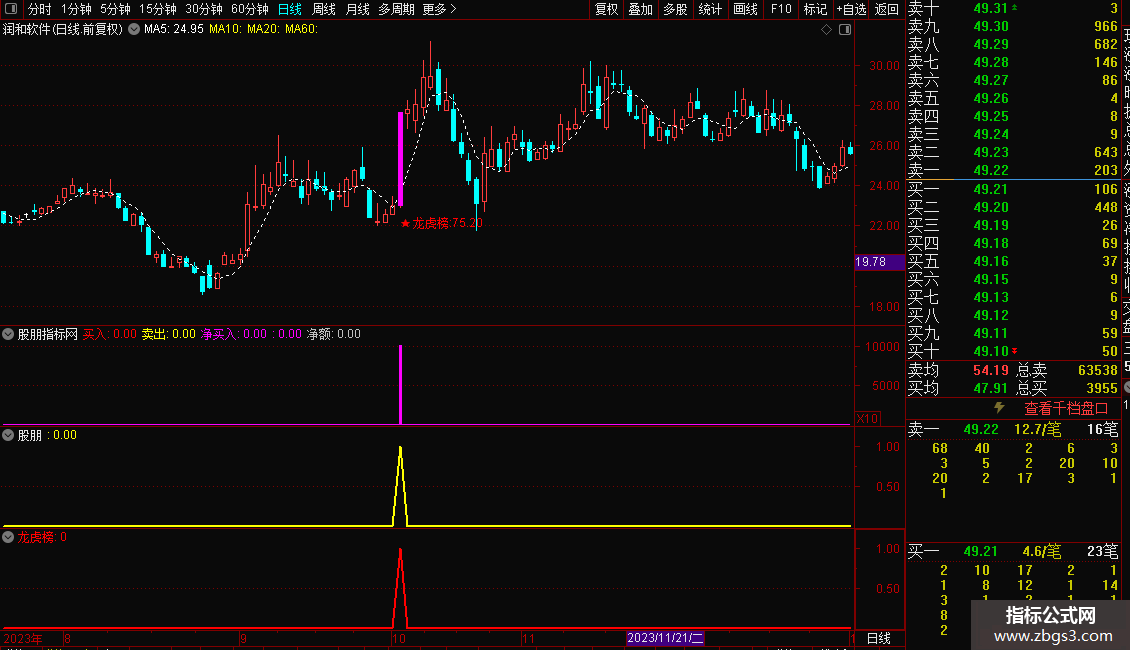The image size is (1130, 650).
Task: Click the lightning icon beside 查看千档盘口
Action: 999,407
